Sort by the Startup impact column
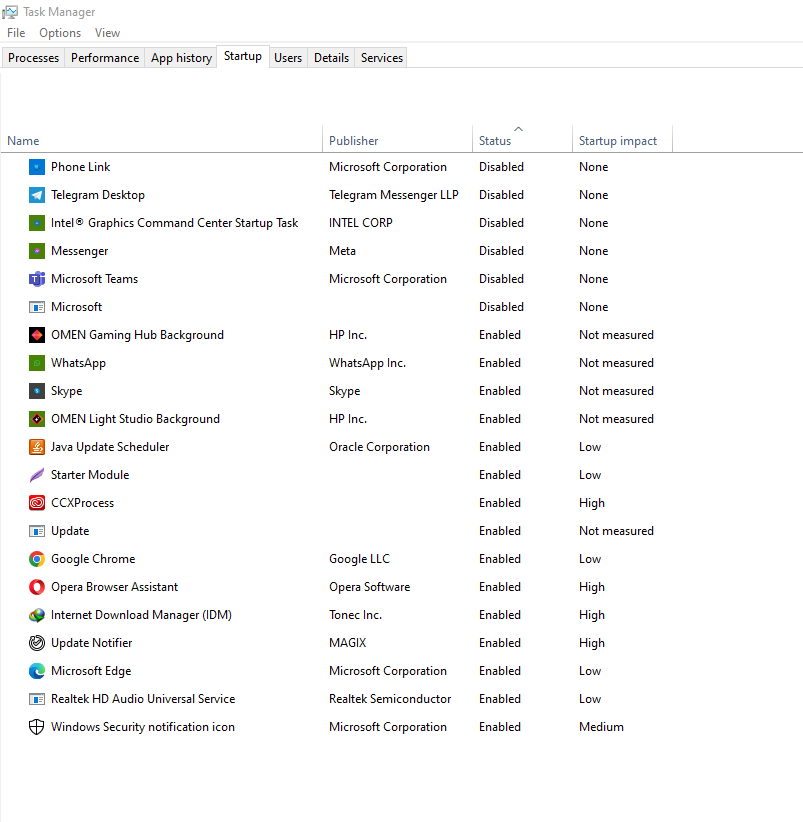The width and height of the screenshot is (803, 822). tap(622, 140)
